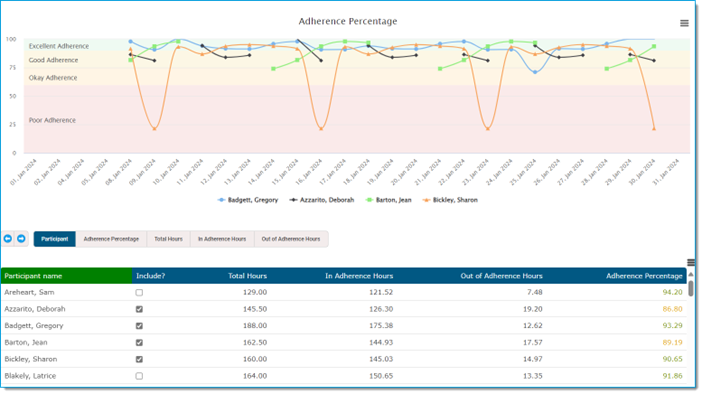Click in adherence hours value 144.93
This screenshot has height=394, width=702.
click(x=381, y=343)
